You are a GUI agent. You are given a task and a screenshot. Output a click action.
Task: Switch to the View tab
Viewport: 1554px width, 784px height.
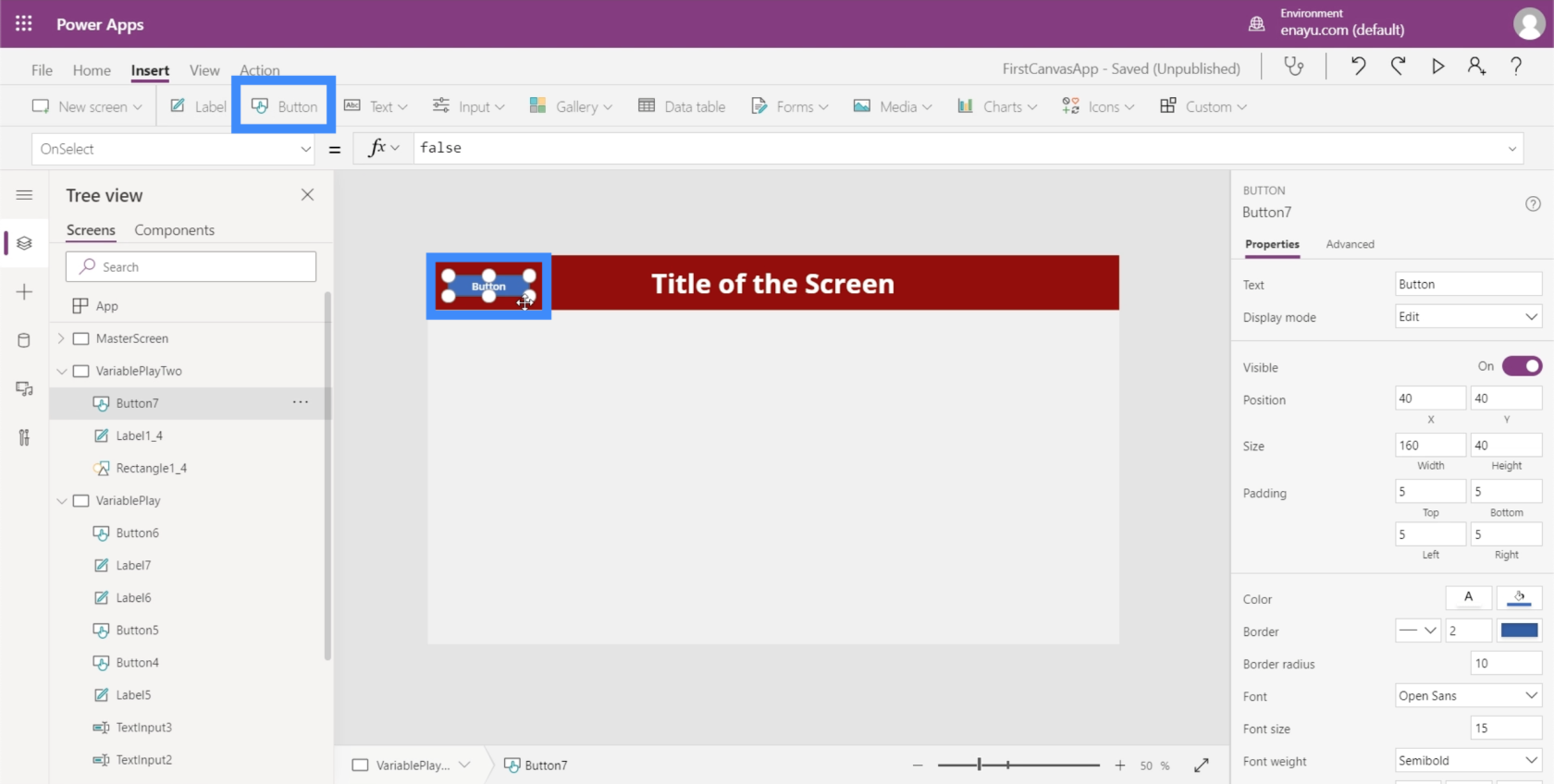click(204, 69)
